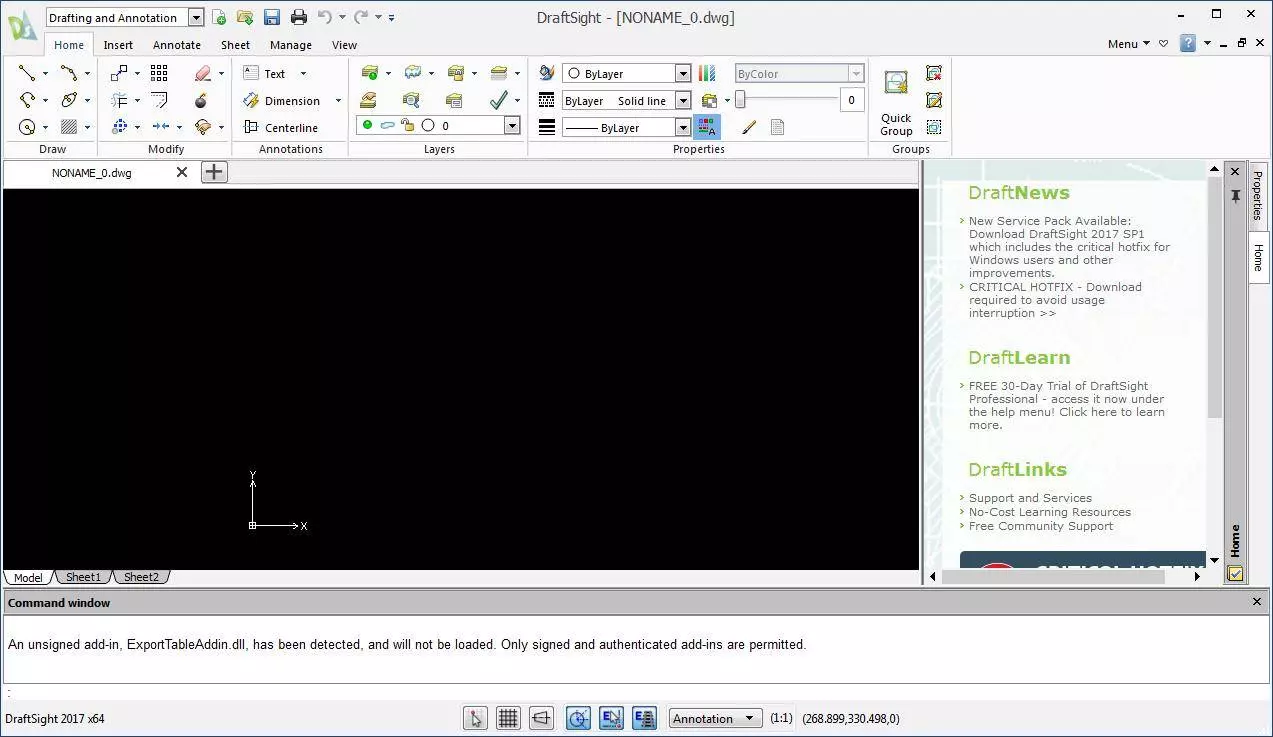
Task: Select the Circle draw tool
Action: [27, 127]
